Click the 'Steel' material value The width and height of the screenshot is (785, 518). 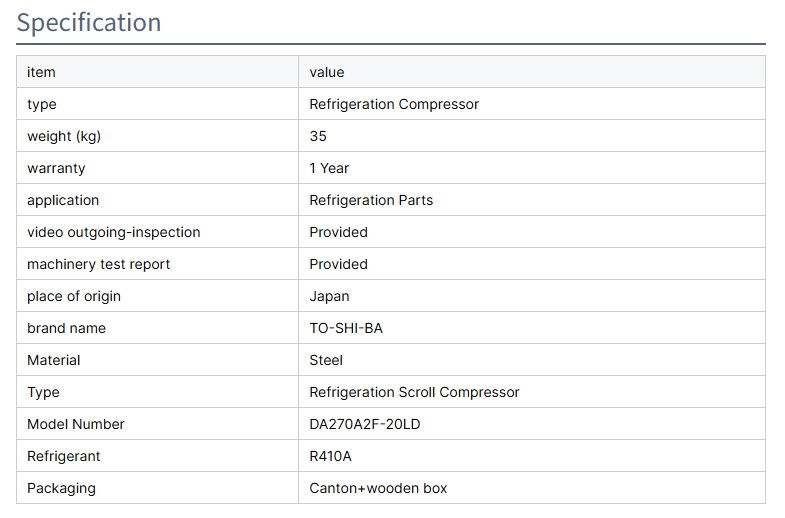coord(326,360)
